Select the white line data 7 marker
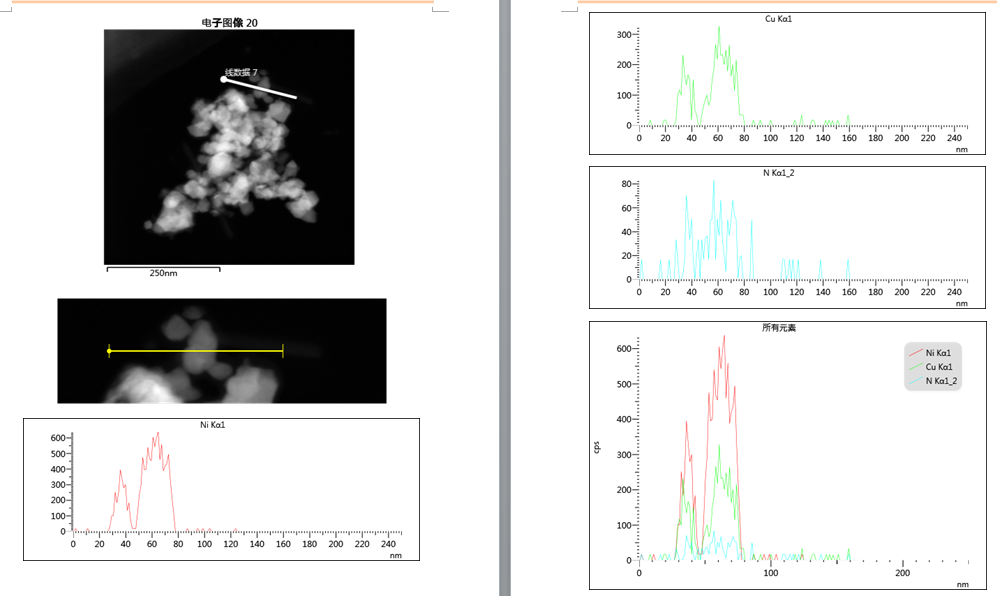The image size is (997, 596). coord(260,88)
